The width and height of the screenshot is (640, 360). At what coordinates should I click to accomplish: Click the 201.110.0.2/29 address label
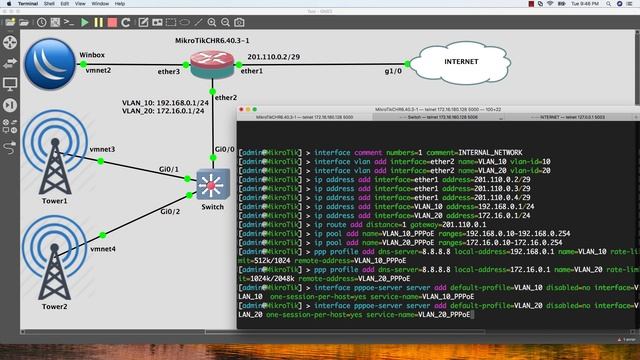click(273, 57)
